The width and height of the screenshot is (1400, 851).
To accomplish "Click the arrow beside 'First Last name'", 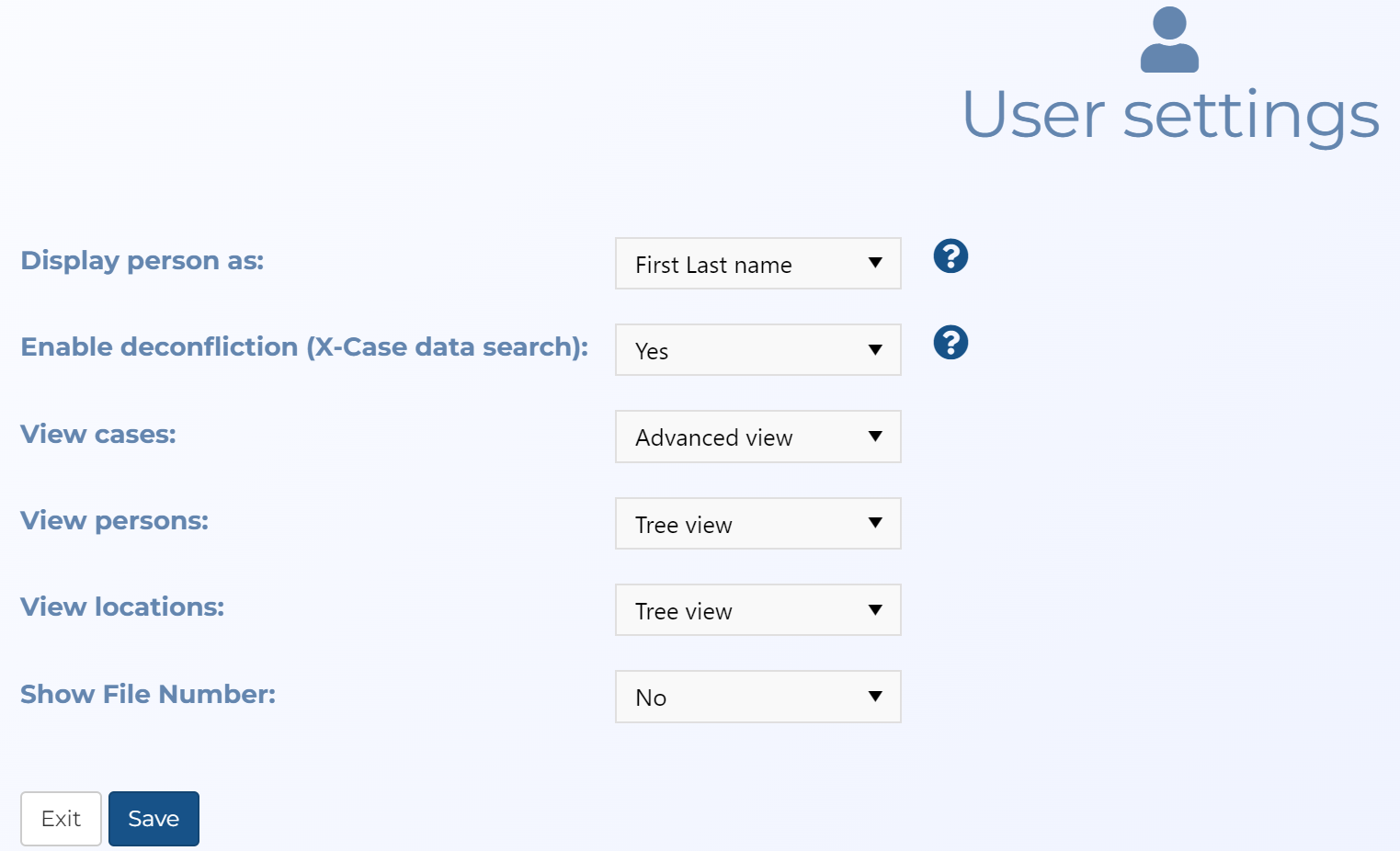I will [875, 264].
